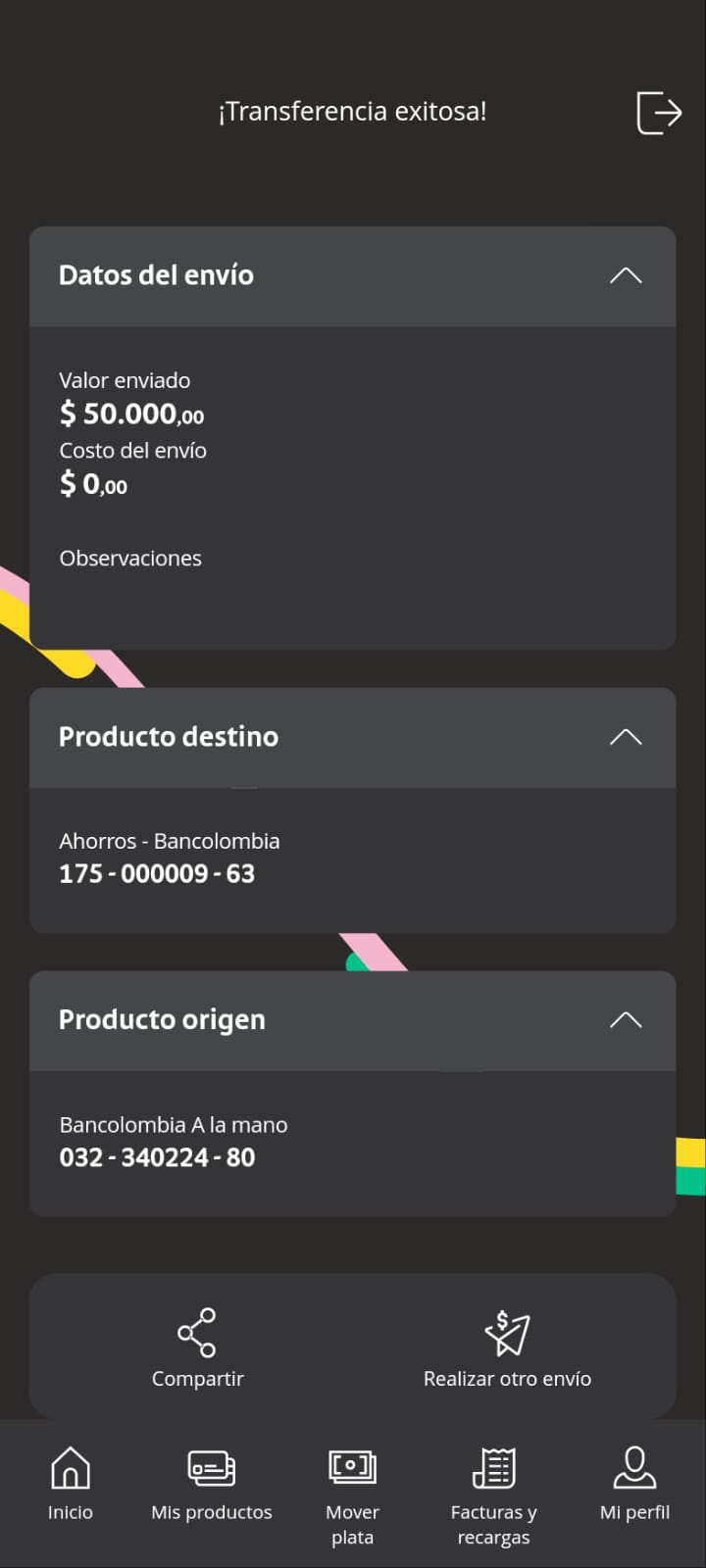Open the Mis productos card icon
Image resolution: width=706 pixels, height=1568 pixels.
tap(212, 1468)
